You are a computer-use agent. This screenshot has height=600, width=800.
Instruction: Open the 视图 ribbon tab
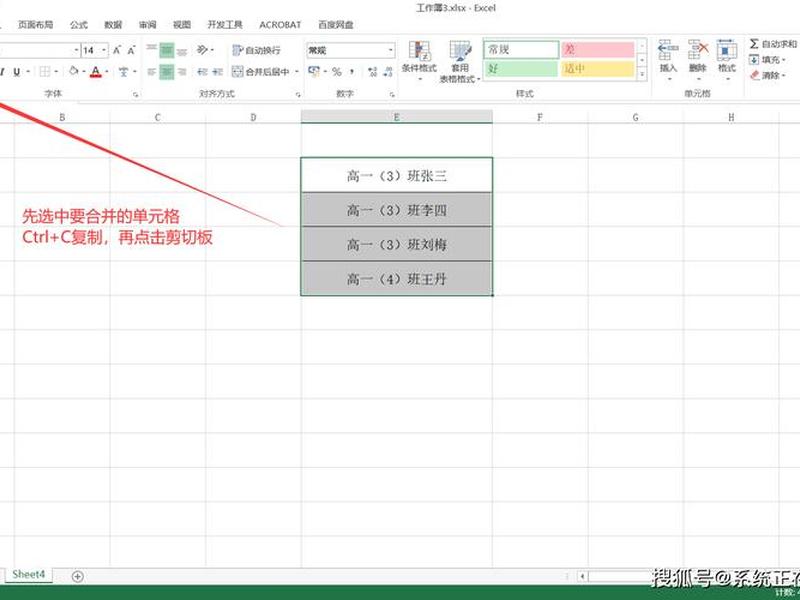182,24
